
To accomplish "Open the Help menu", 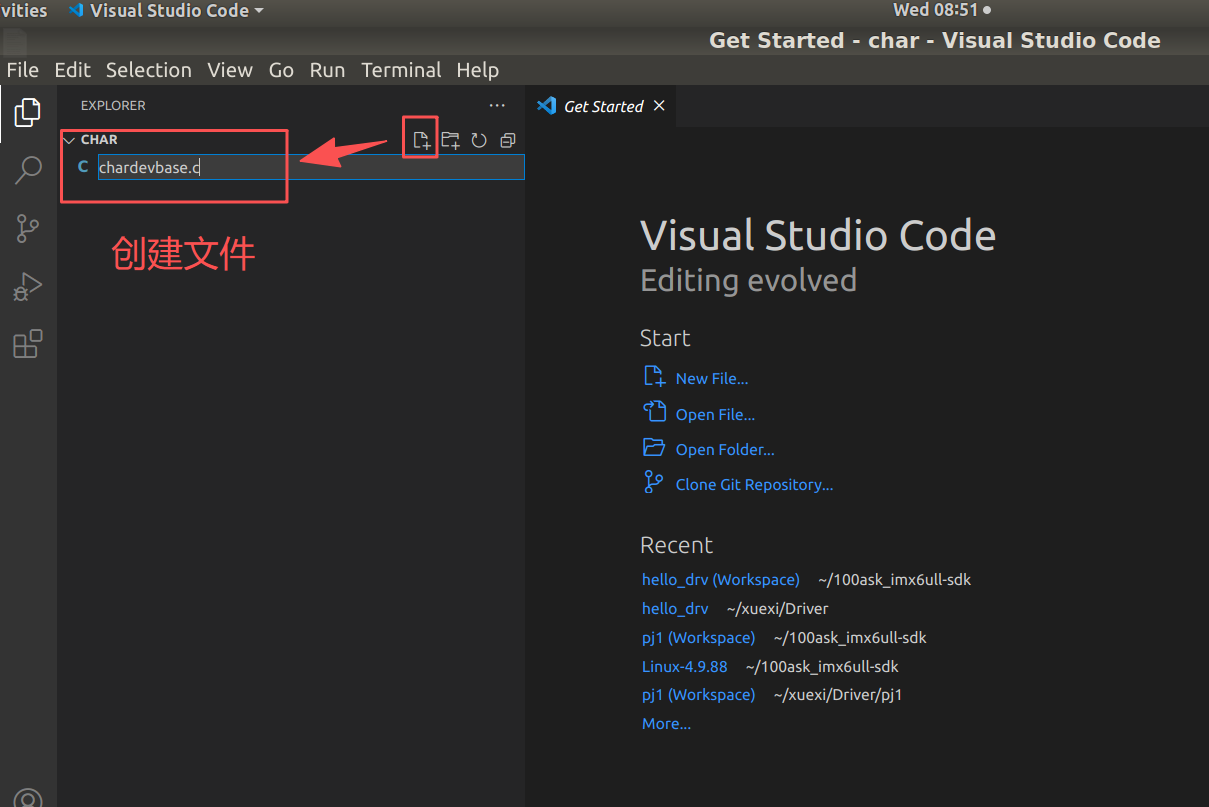I will click(x=478, y=70).
